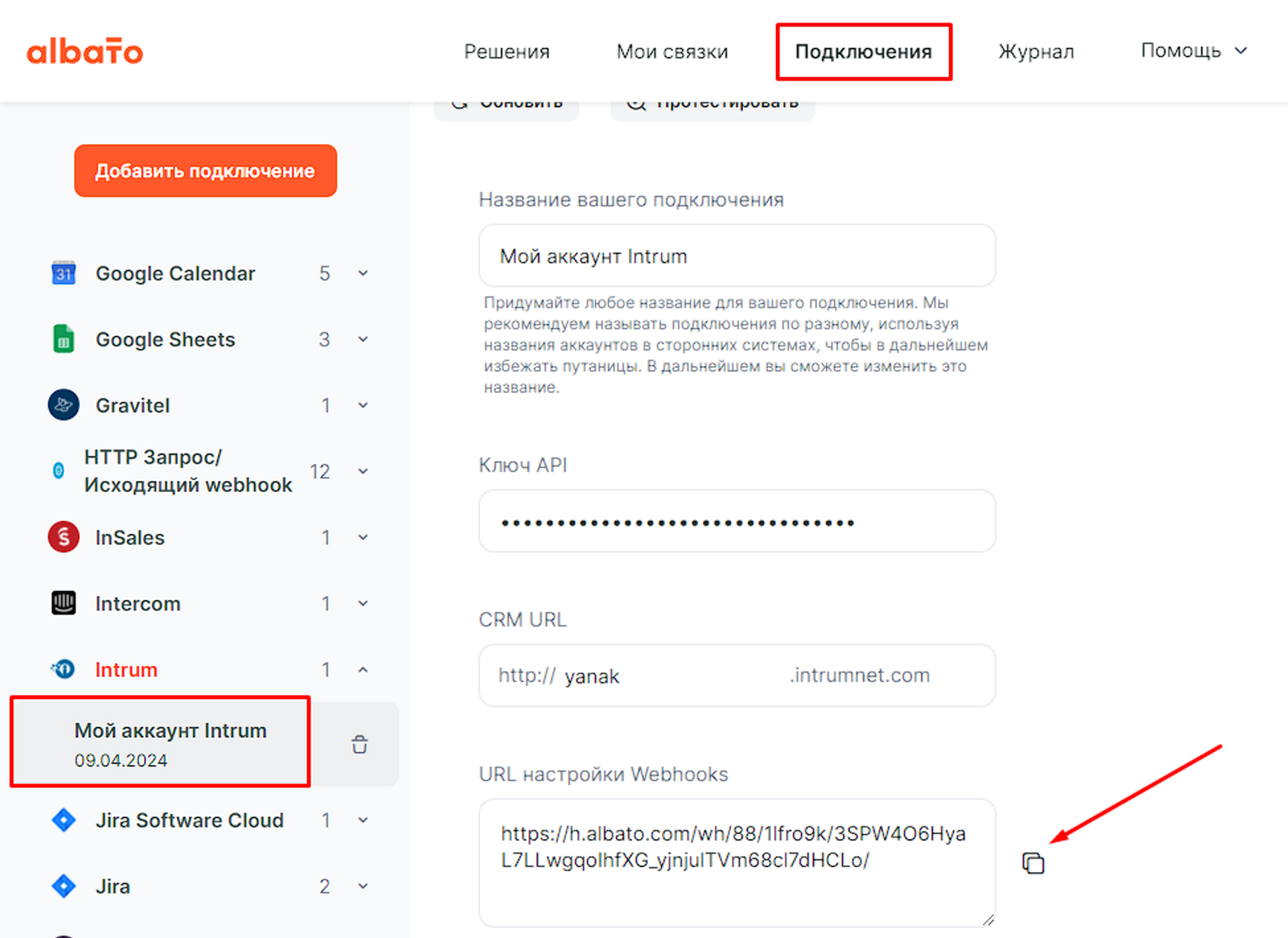Focus the connection name input field
This screenshot has height=938, width=1288.
point(737,256)
